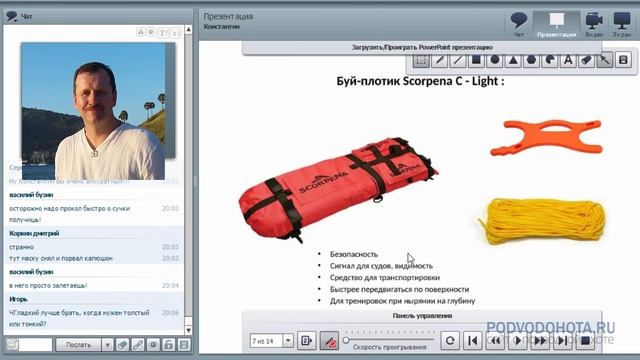Click user name Коркин дмитрий
The width and height of the screenshot is (640, 360).
34,233
